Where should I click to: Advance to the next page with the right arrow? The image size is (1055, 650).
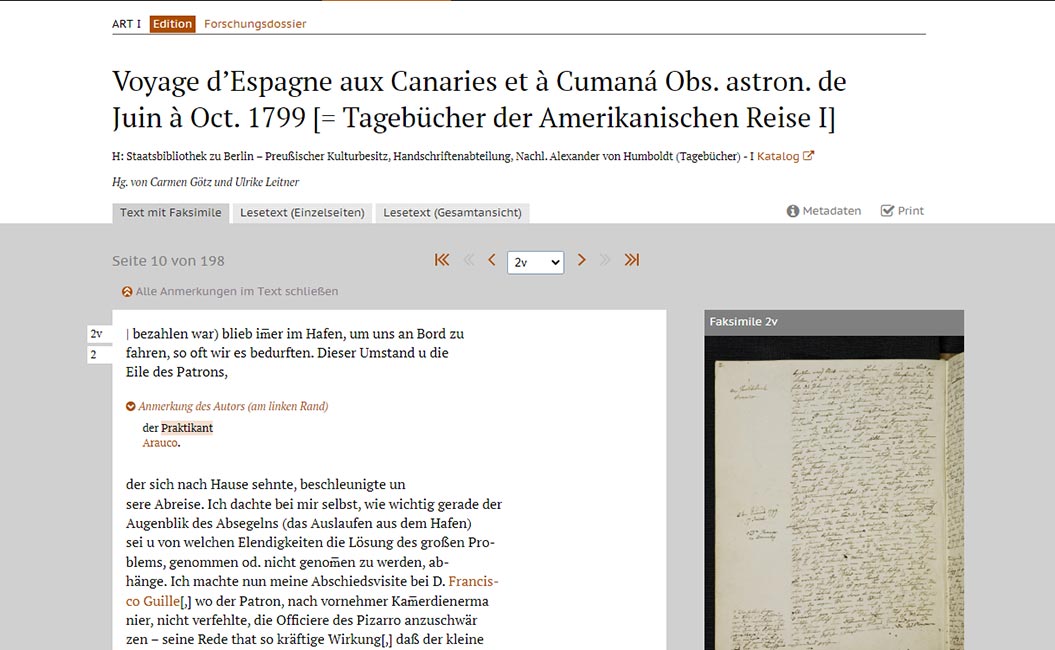point(582,259)
